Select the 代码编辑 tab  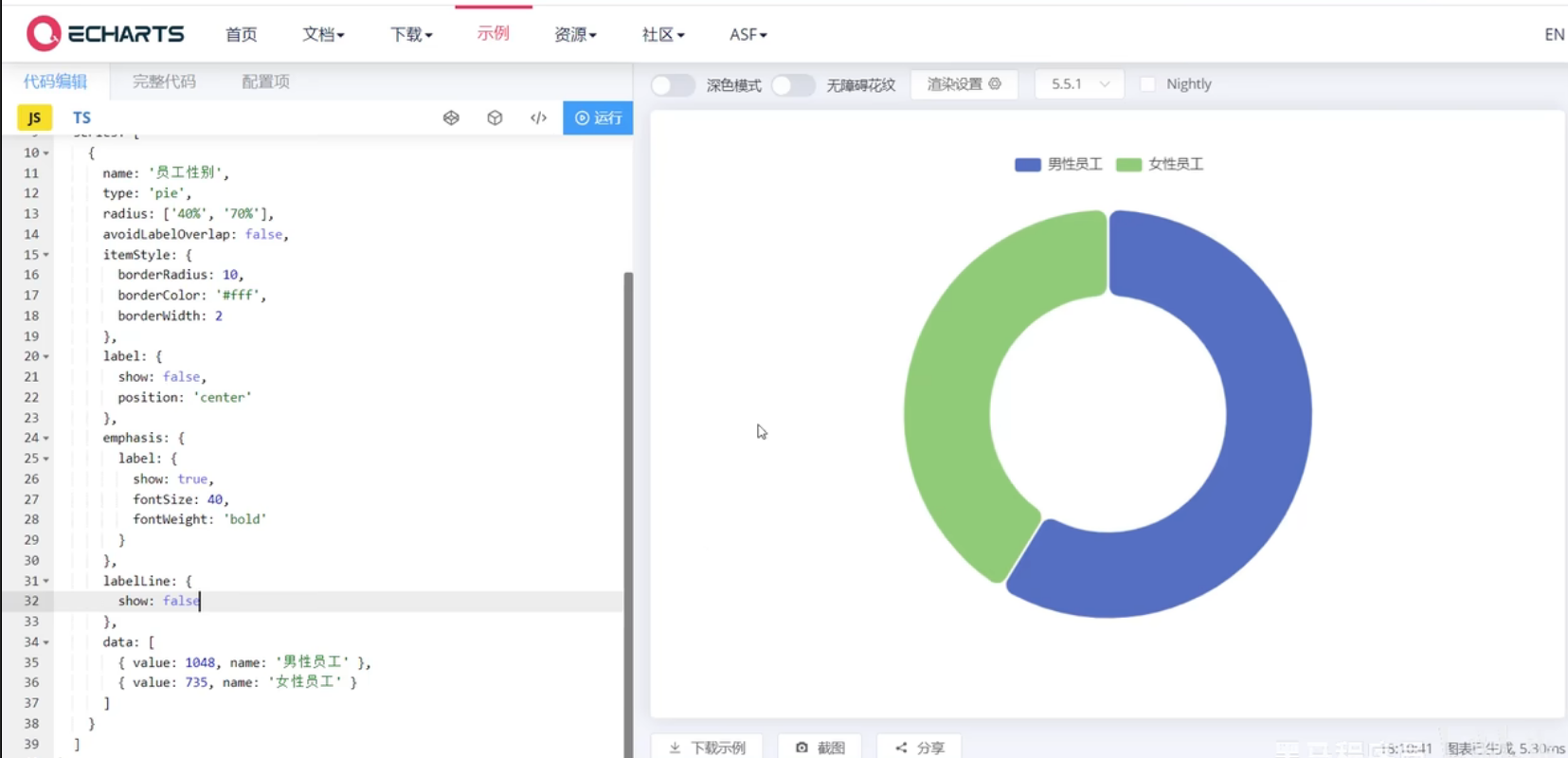tap(55, 81)
